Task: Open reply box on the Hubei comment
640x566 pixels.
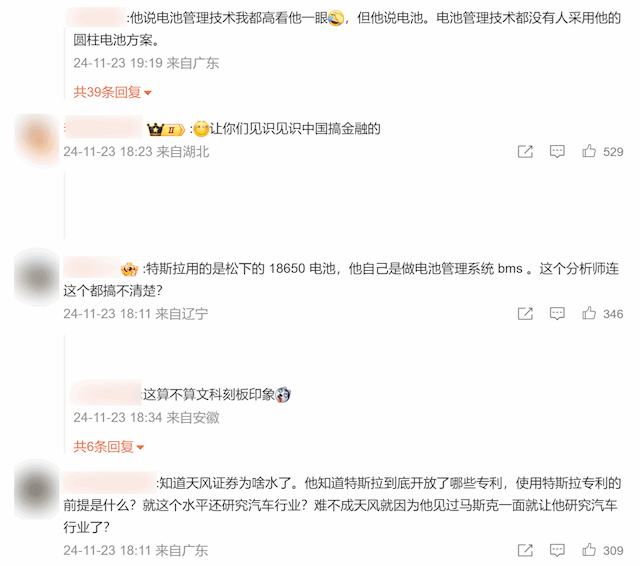Action: tap(557, 151)
